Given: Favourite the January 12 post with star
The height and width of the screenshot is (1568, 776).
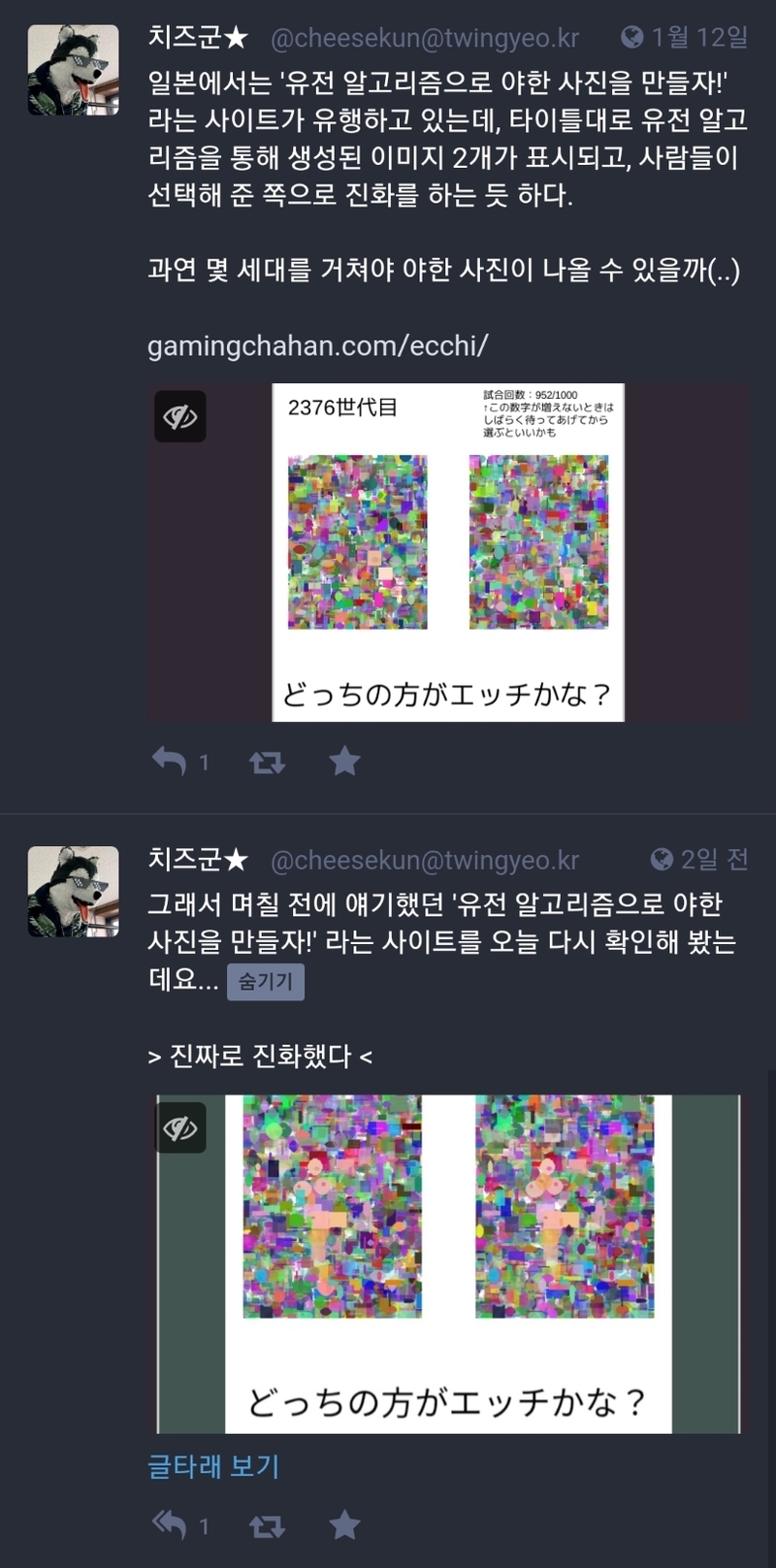Looking at the screenshot, I should tap(344, 762).
